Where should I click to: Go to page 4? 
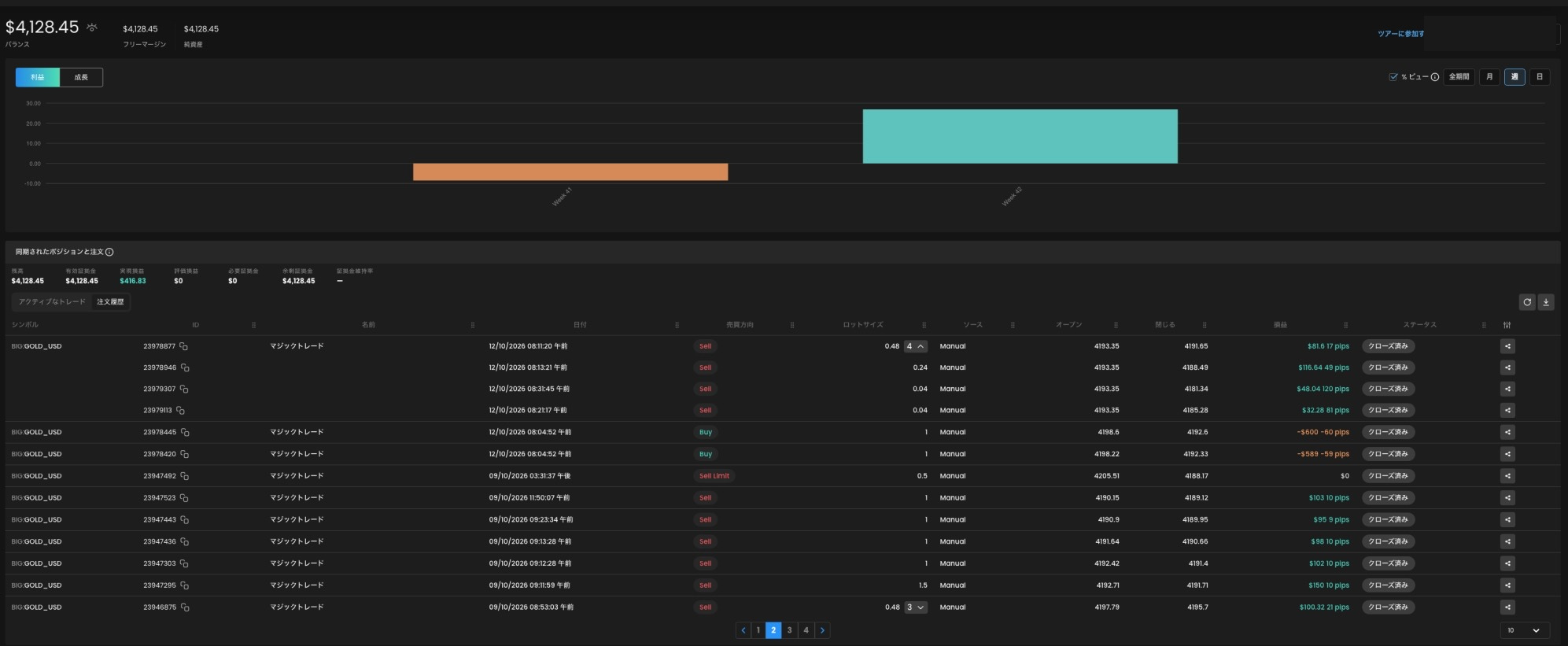click(x=806, y=630)
